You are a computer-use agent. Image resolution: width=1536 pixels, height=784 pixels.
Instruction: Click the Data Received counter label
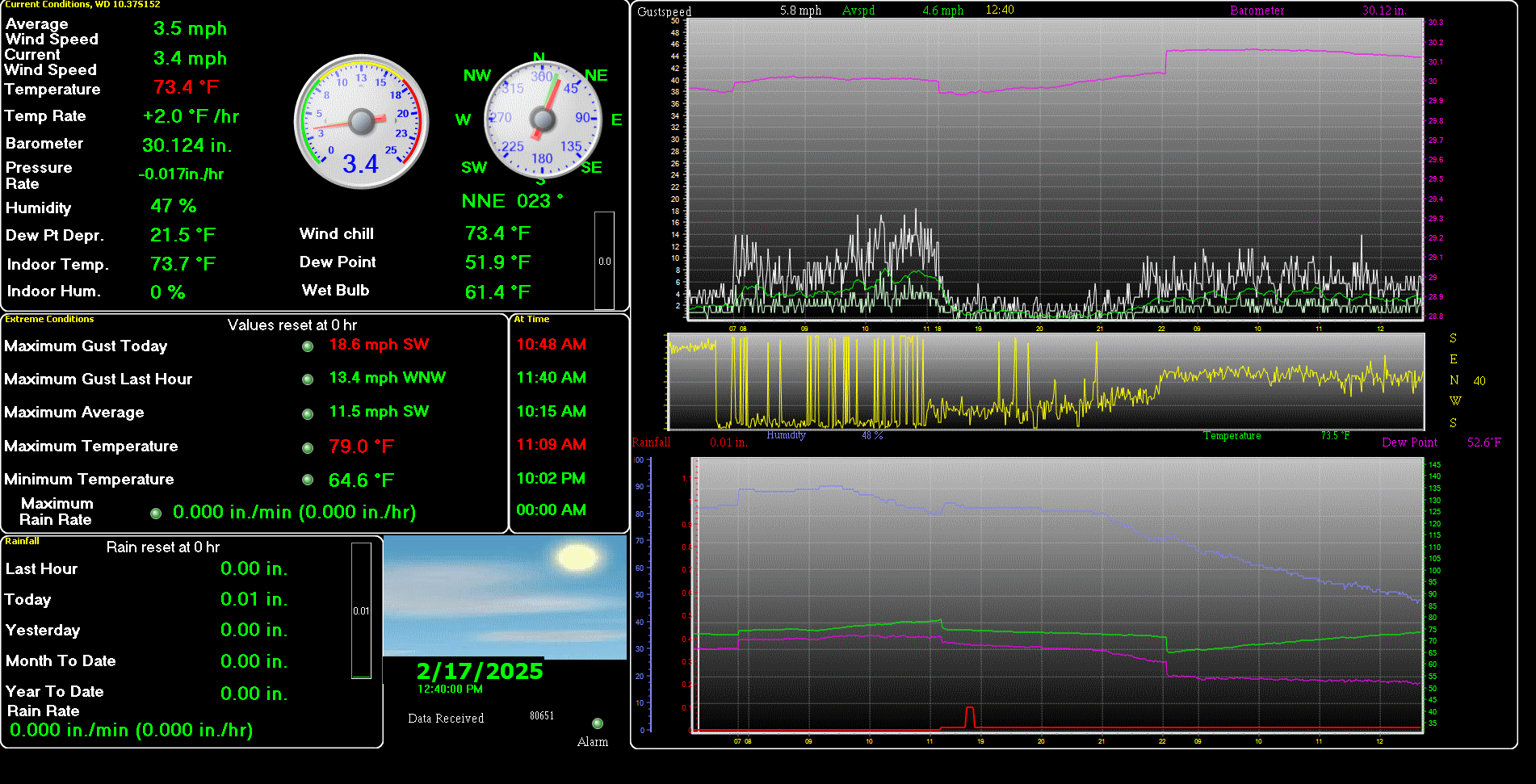tap(446, 719)
